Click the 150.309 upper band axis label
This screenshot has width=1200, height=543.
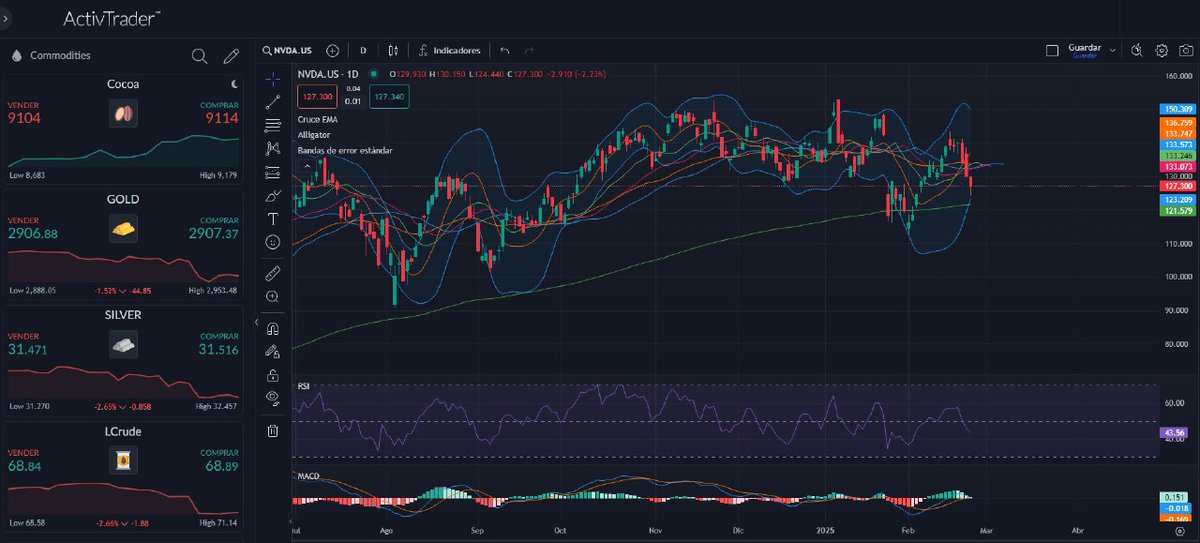tap(1177, 108)
